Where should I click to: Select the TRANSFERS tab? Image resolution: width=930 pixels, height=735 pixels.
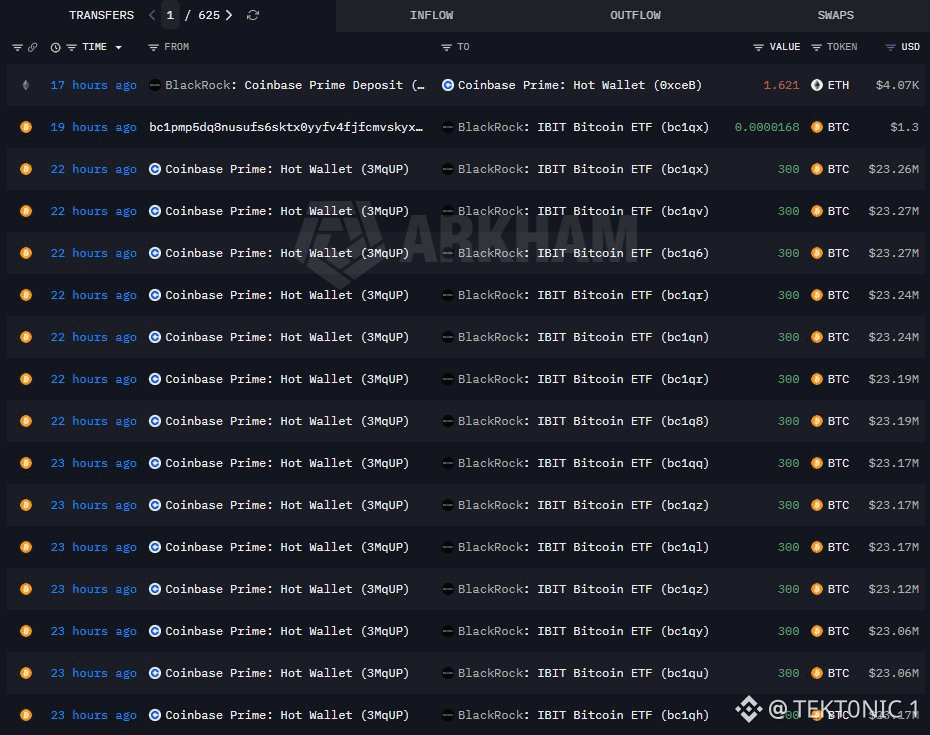point(101,15)
